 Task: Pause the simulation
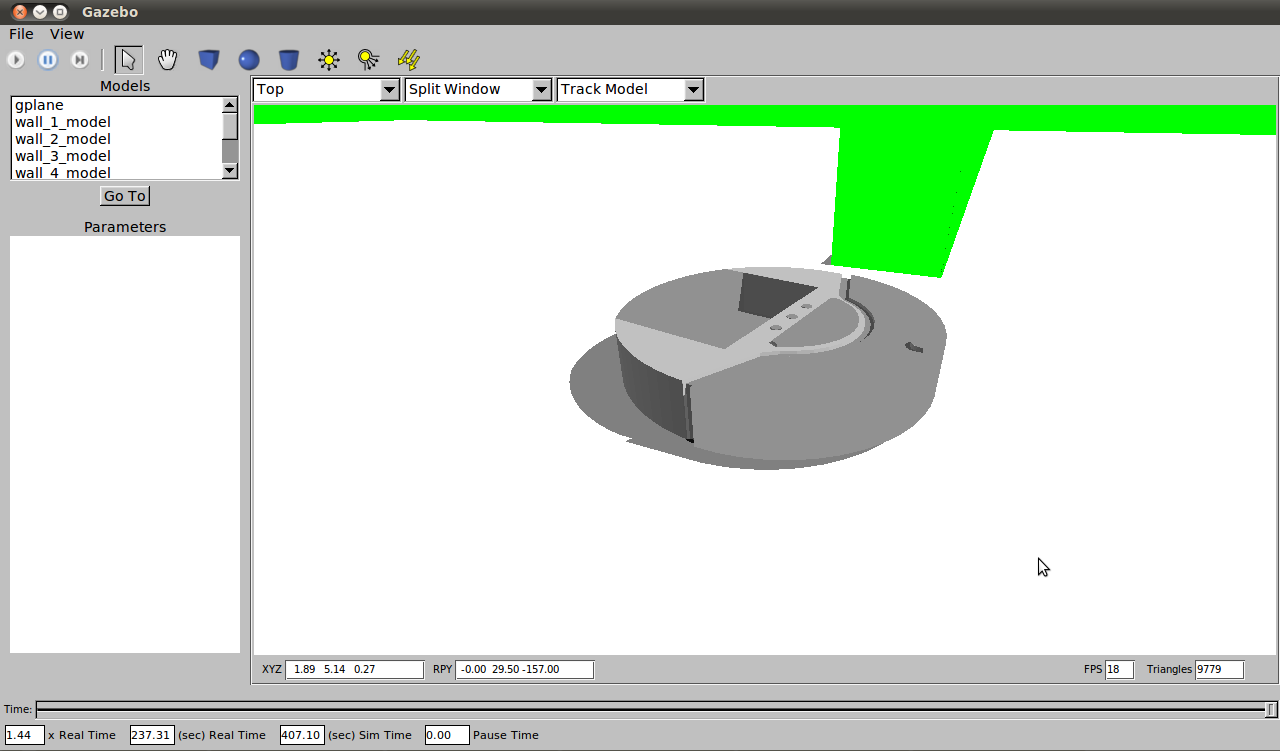48,59
